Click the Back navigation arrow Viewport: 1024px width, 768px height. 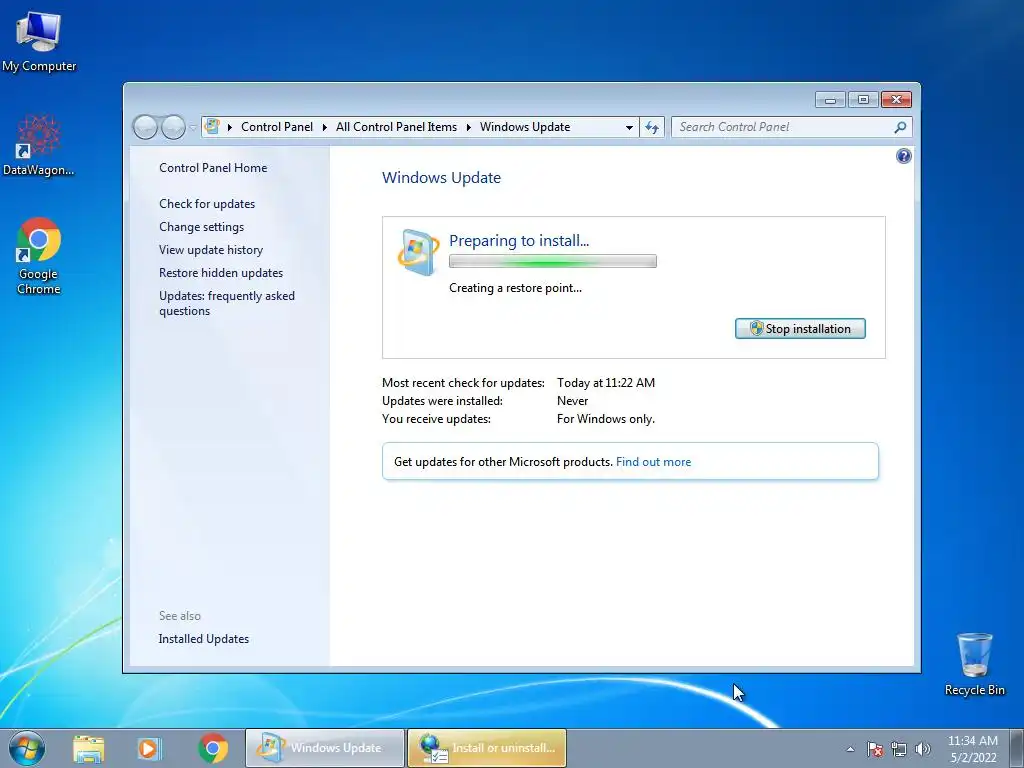[145, 127]
